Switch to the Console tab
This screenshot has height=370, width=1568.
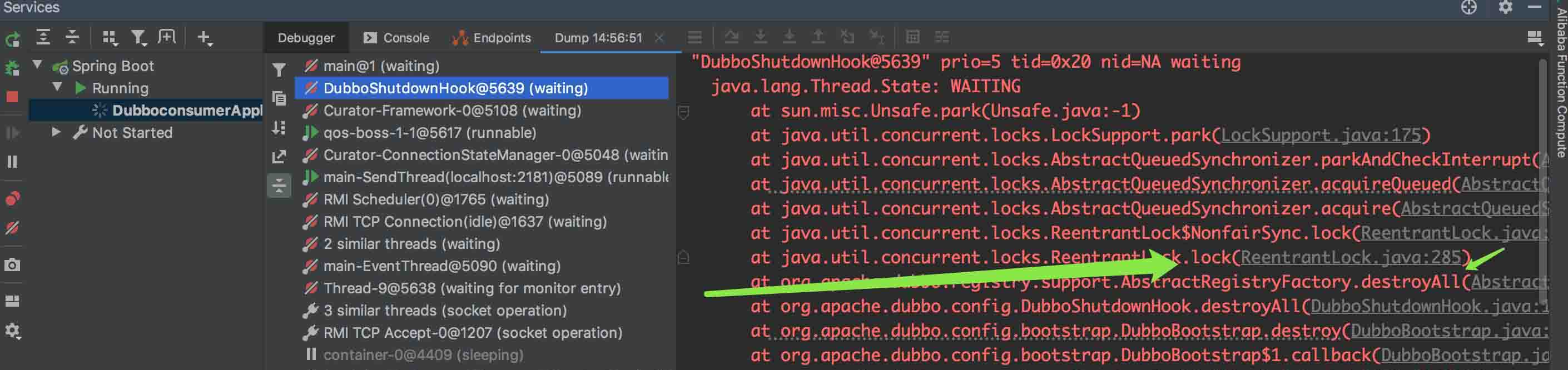(x=396, y=38)
